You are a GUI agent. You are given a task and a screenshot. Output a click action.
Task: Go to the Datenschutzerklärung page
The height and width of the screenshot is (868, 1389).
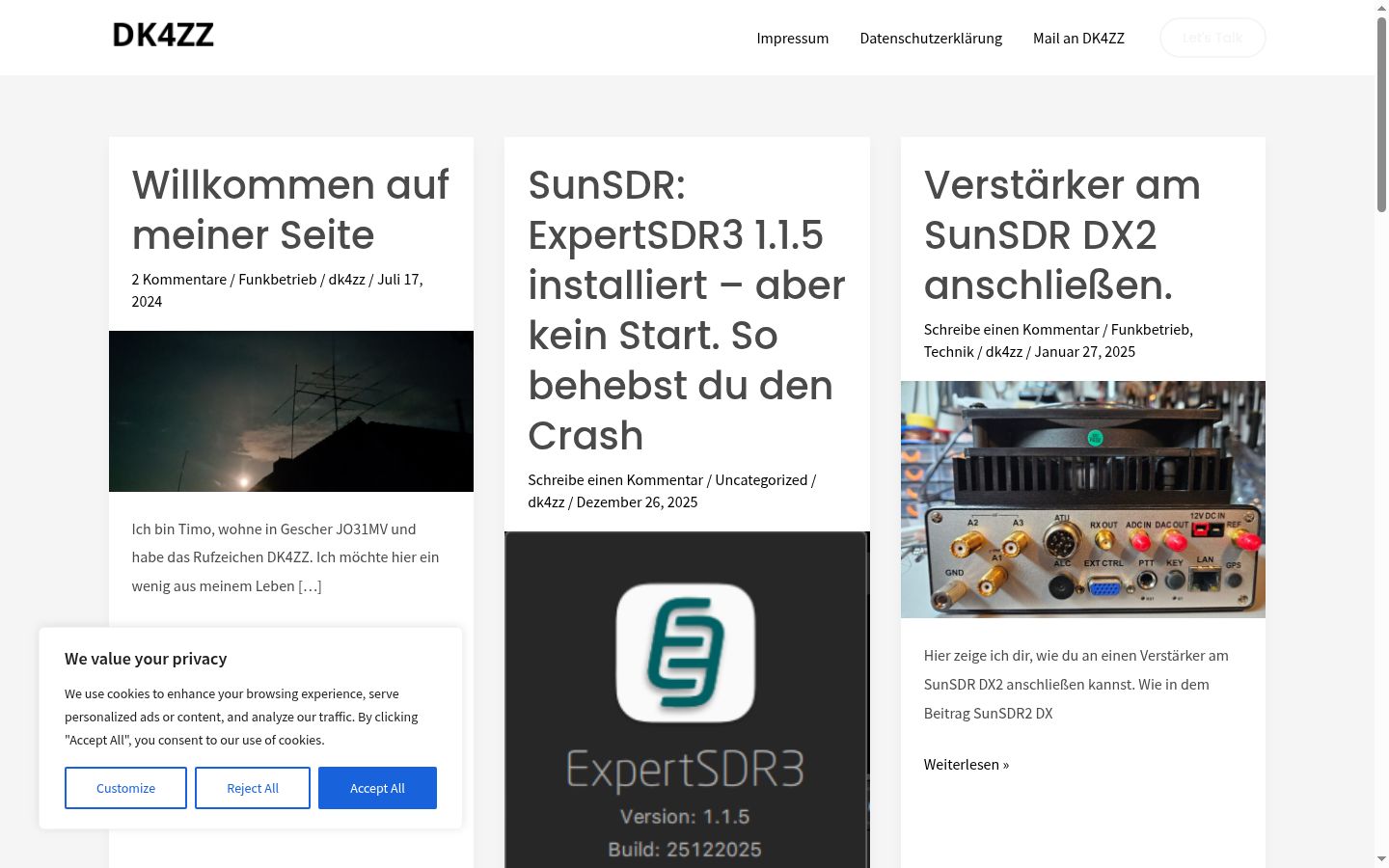(x=931, y=38)
